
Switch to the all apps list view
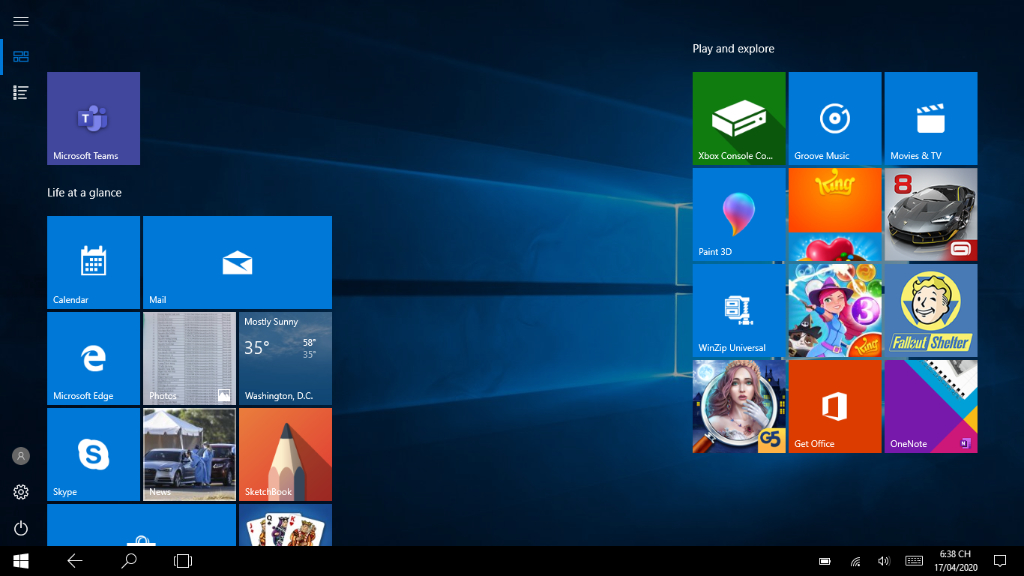pyautogui.click(x=21, y=93)
